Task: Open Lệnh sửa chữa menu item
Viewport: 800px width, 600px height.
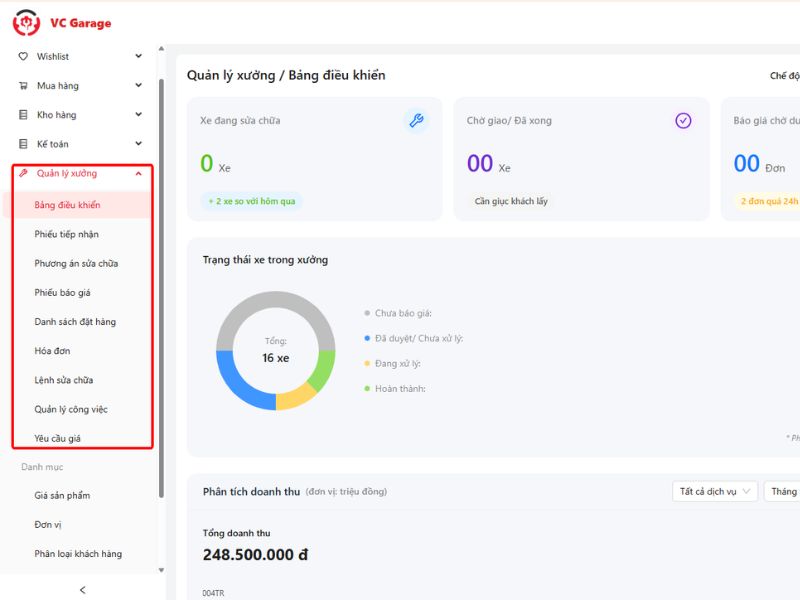Action: click(x=64, y=380)
